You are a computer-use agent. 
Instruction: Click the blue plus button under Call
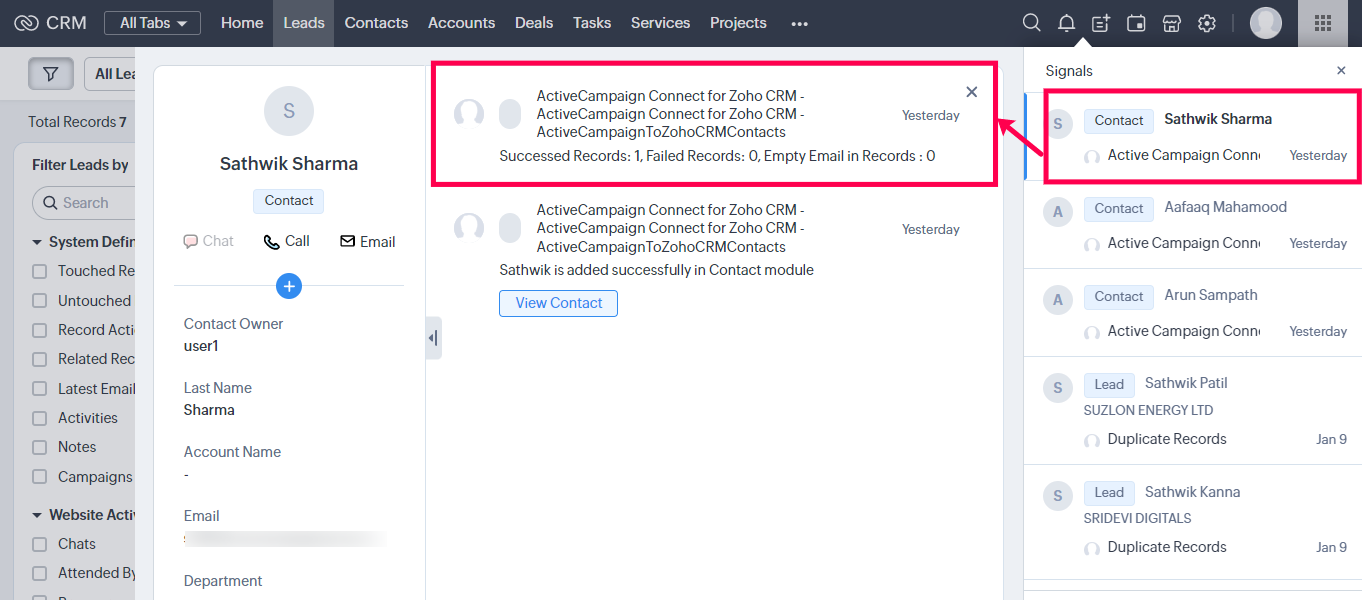click(289, 286)
